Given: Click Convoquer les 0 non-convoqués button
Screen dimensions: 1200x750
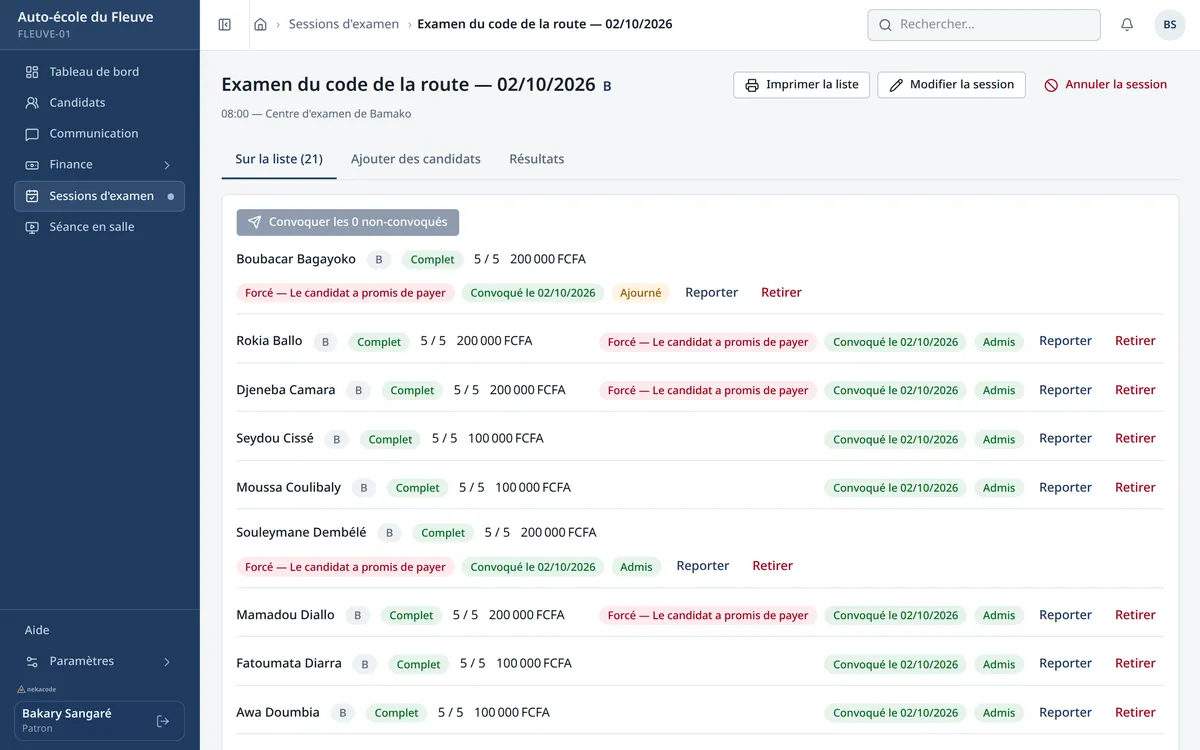Looking at the screenshot, I should coord(348,223).
